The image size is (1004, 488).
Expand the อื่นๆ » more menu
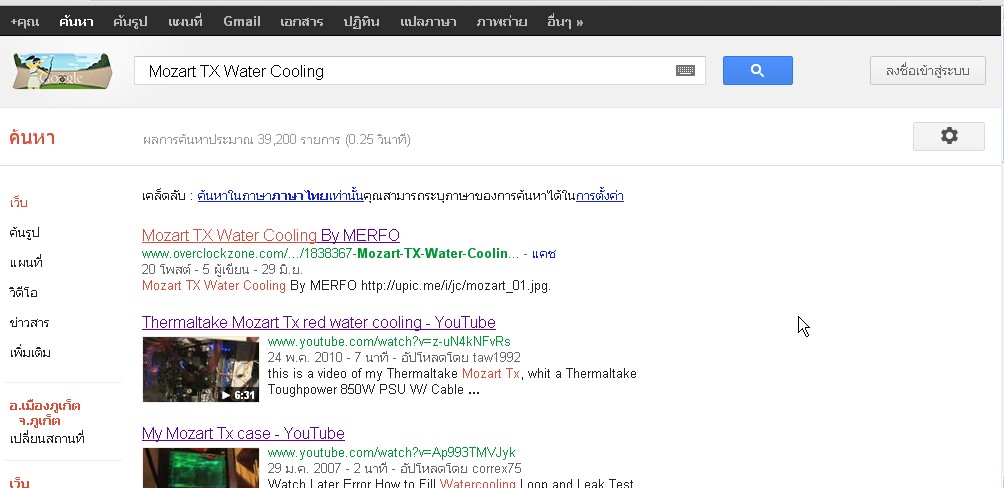[x=565, y=22]
